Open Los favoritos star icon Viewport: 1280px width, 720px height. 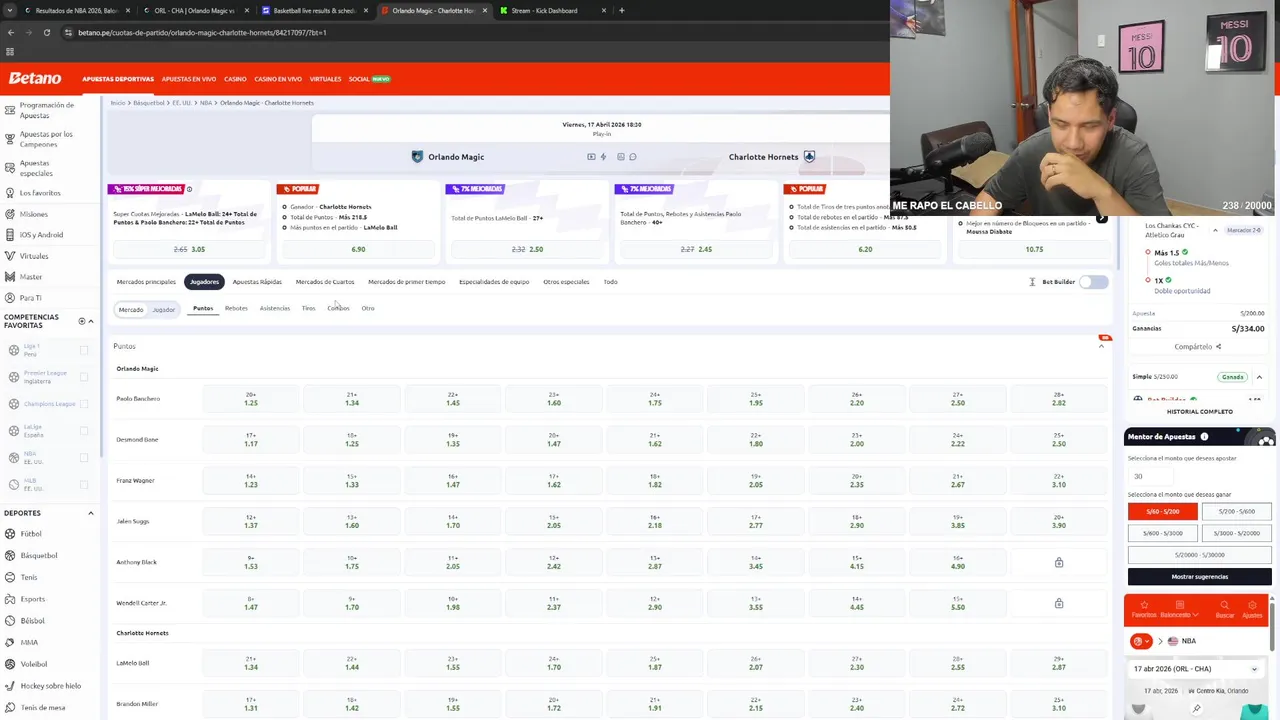(x=9, y=193)
